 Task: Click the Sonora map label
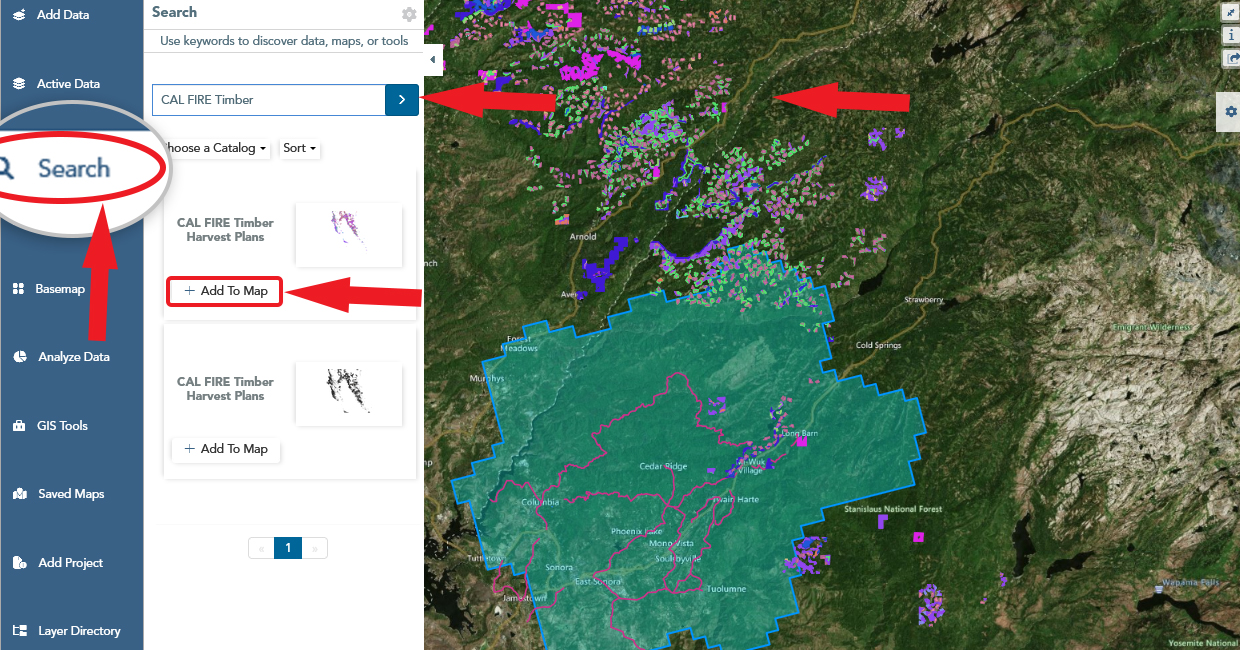(x=559, y=567)
